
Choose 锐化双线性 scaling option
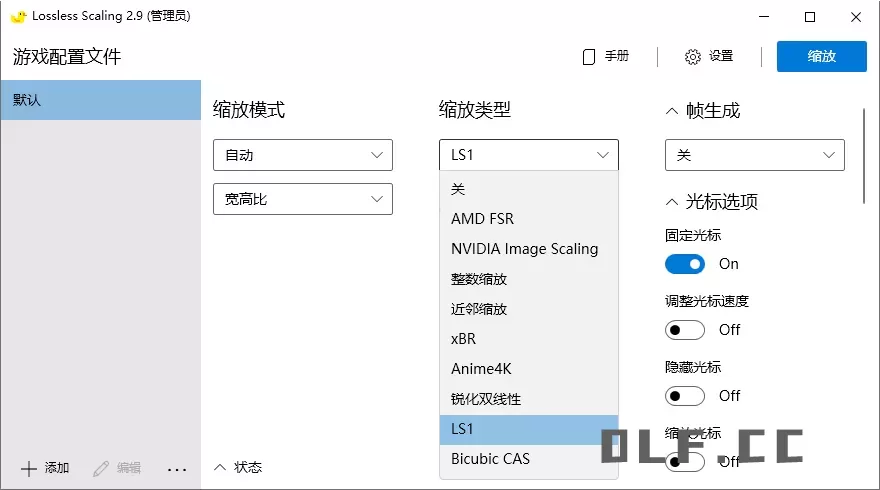[x=529, y=399]
